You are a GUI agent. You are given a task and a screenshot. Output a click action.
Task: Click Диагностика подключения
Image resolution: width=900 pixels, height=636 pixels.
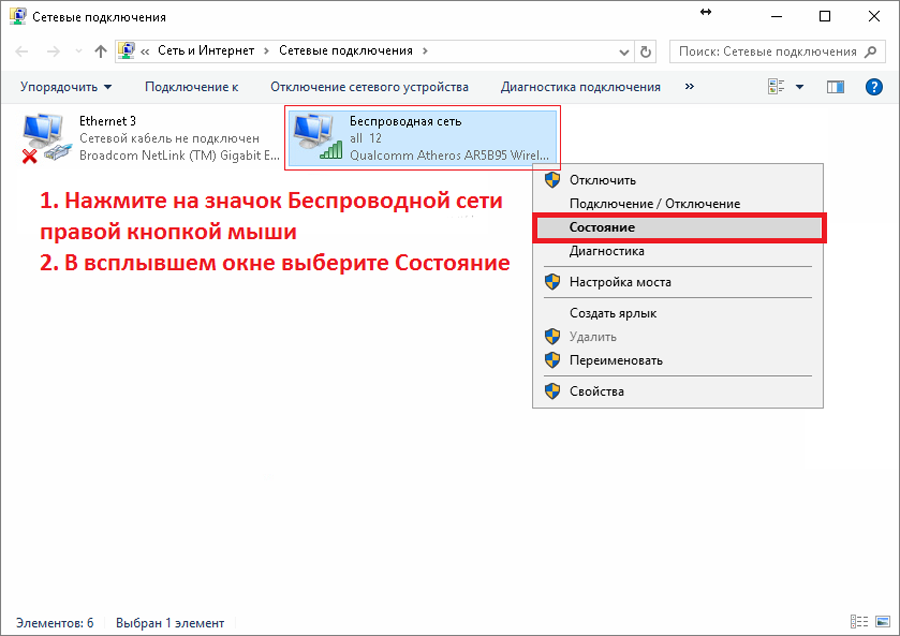point(580,87)
